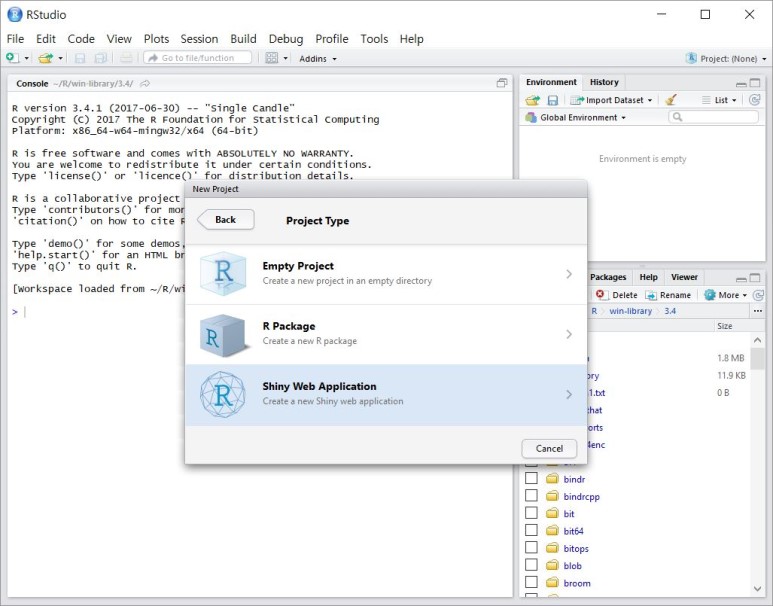This screenshot has height=606, width=773.
Task: Open the Debug menu
Action: [x=286, y=39]
